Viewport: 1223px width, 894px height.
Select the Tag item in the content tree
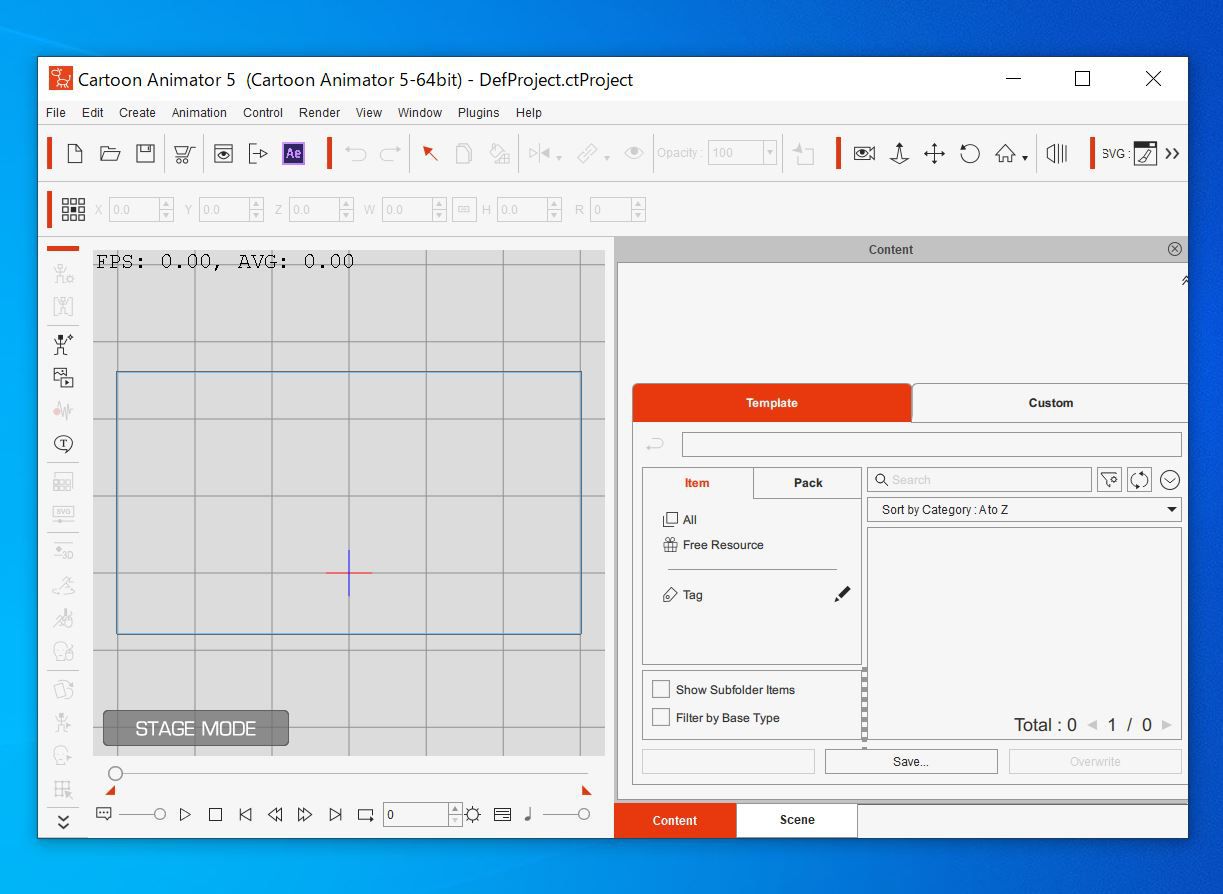click(x=683, y=595)
